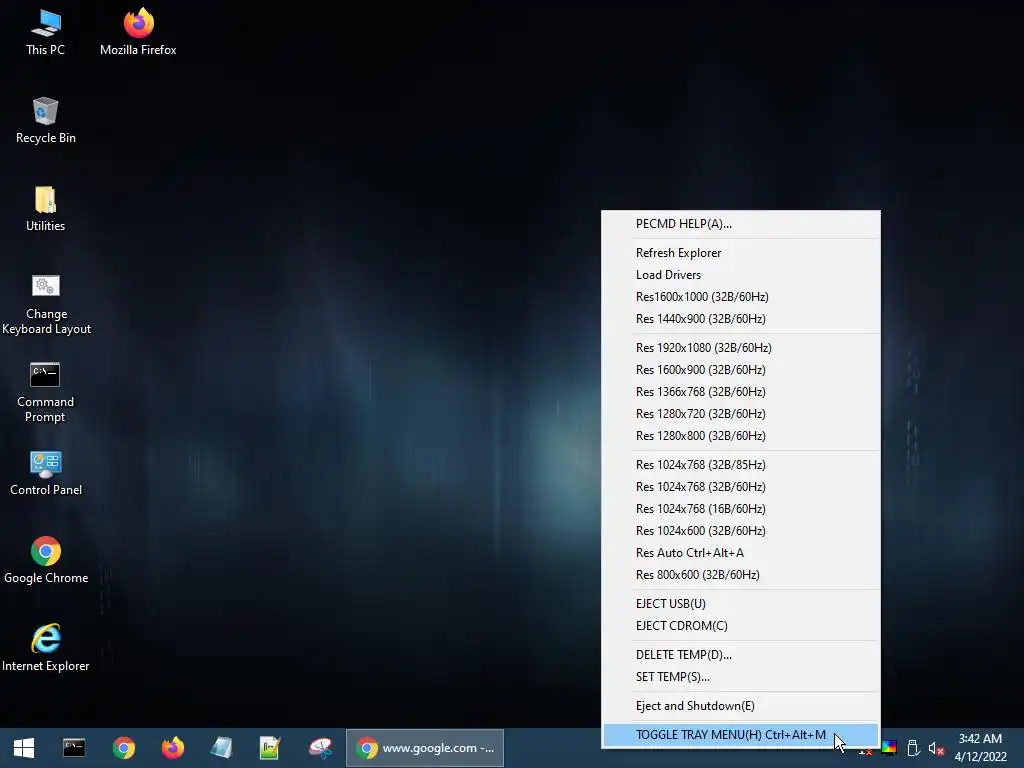Select the Change Keyboard Layout desktop icon
The height and width of the screenshot is (768, 1024).
point(46,304)
